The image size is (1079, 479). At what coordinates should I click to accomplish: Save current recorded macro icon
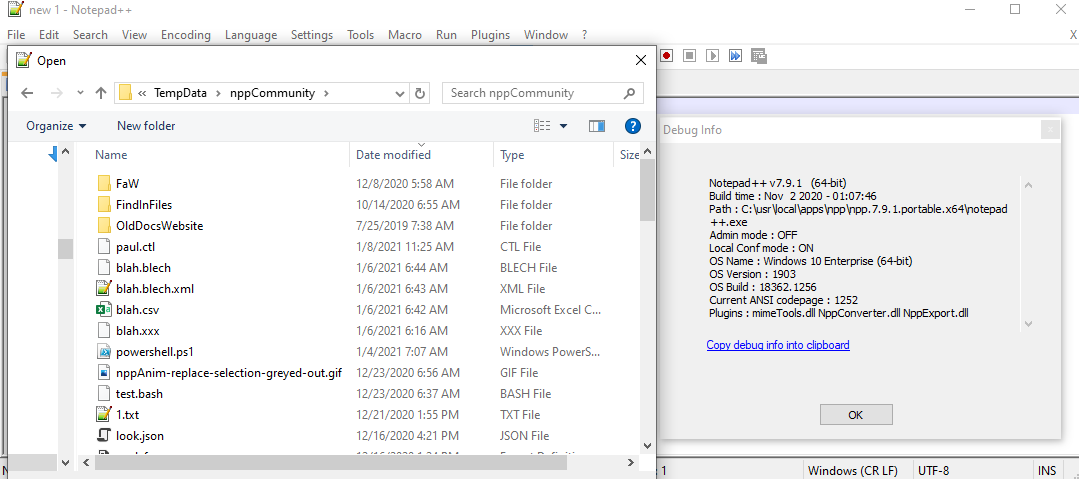759,56
